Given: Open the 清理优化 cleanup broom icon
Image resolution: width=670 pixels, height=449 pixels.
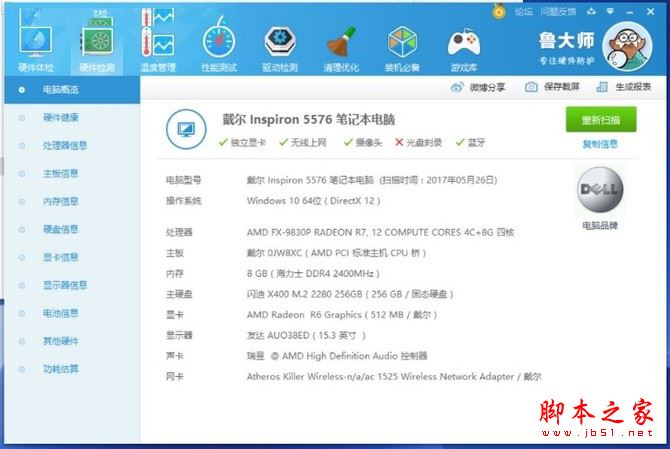Looking at the screenshot, I should 341,49.
